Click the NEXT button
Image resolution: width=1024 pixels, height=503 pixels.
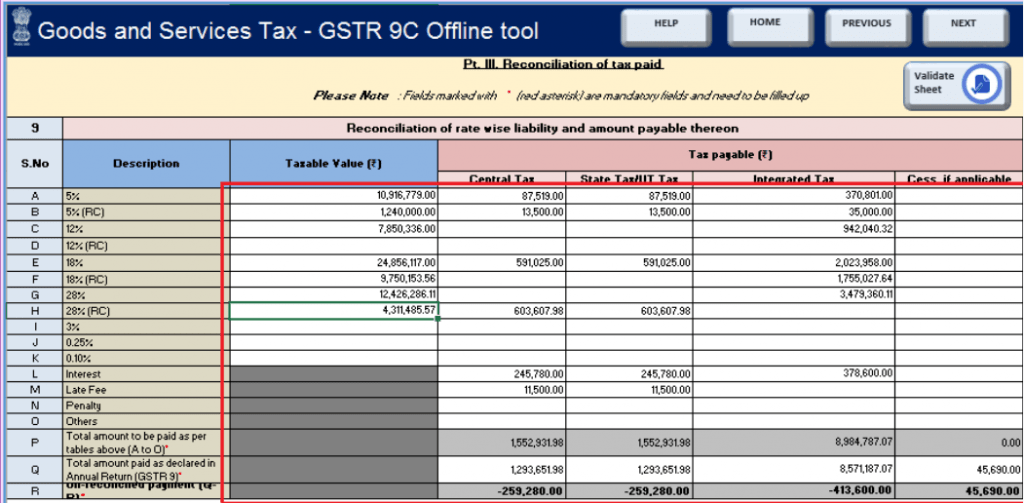click(x=964, y=27)
